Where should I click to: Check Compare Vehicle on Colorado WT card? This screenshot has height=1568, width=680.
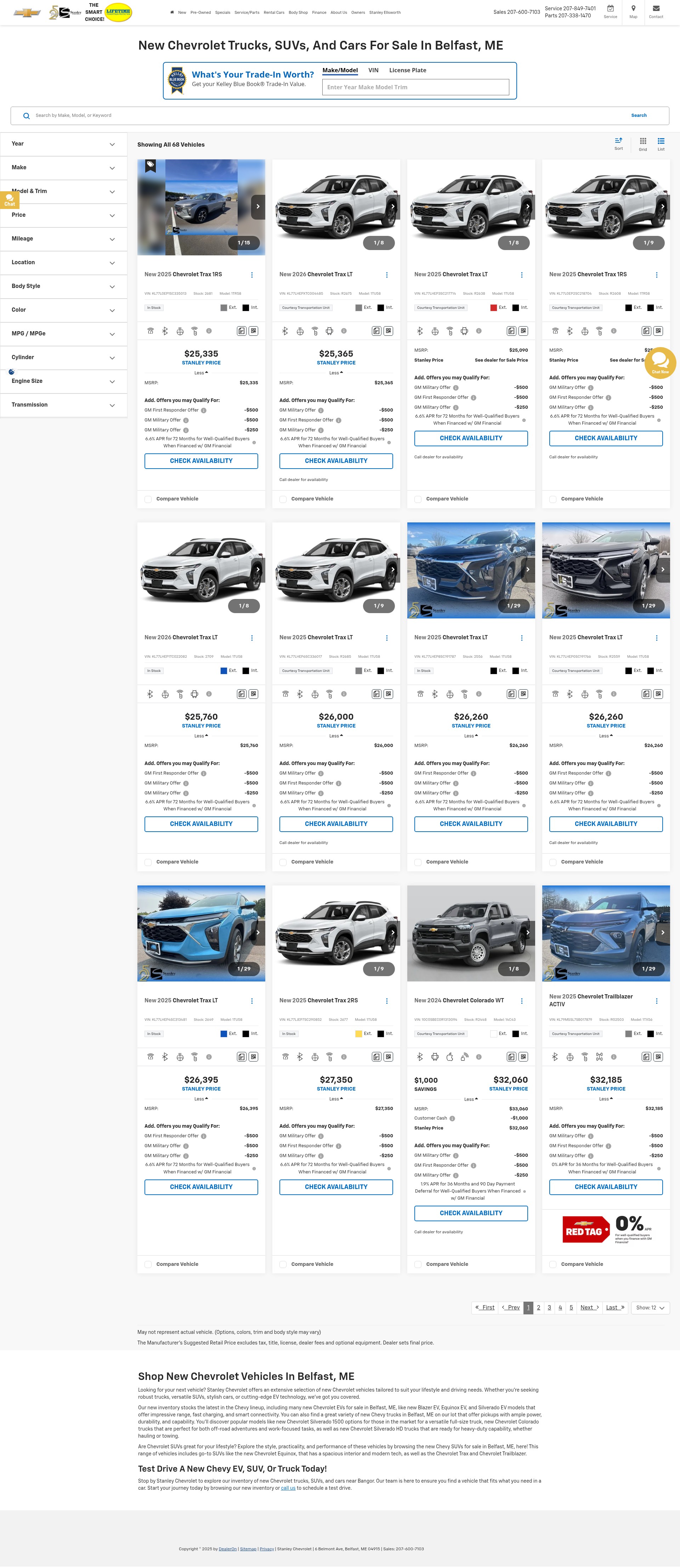point(418,1265)
